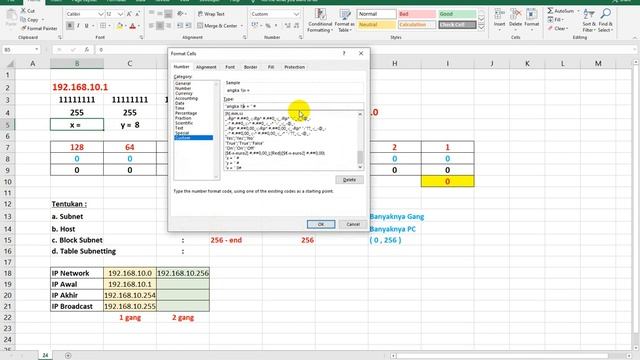The height and width of the screenshot is (360, 640).
Task: Click the Fill Color bucket icon
Action: [120, 26]
